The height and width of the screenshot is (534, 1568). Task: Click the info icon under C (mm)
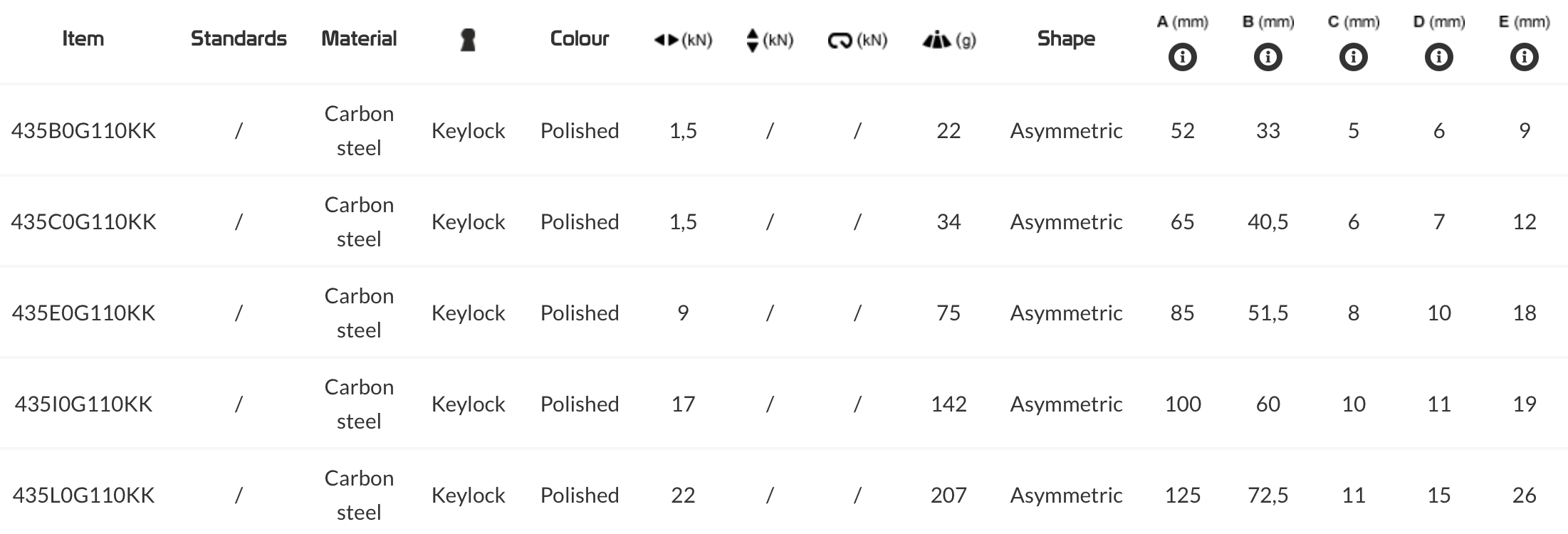(x=1353, y=57)
